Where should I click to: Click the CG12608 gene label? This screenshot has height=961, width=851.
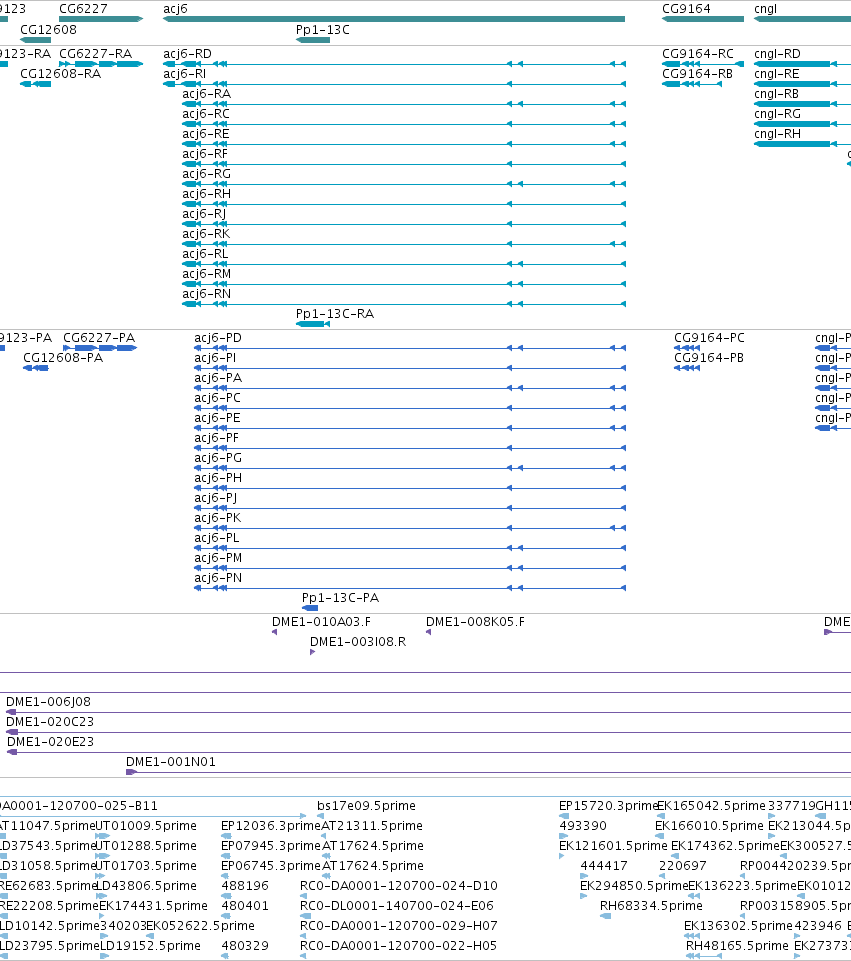[x=48, y=29]
